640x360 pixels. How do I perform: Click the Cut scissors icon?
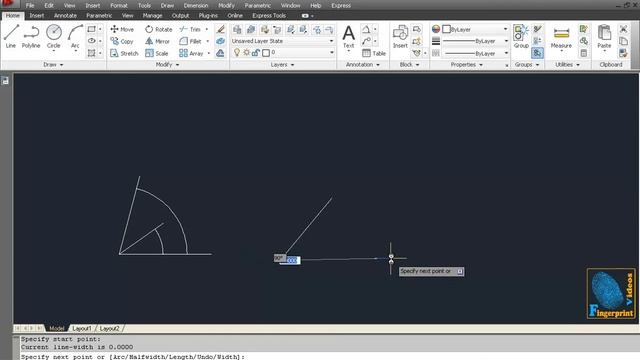[623, 29]
